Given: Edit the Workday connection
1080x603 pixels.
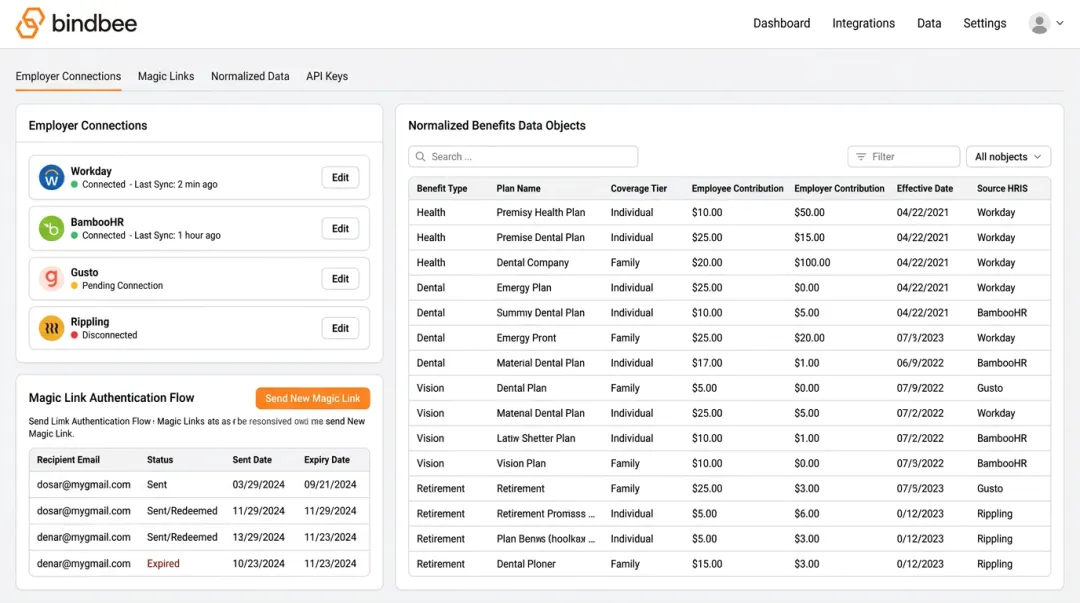Looking at the screenshot, I should [x=340, y=177].
